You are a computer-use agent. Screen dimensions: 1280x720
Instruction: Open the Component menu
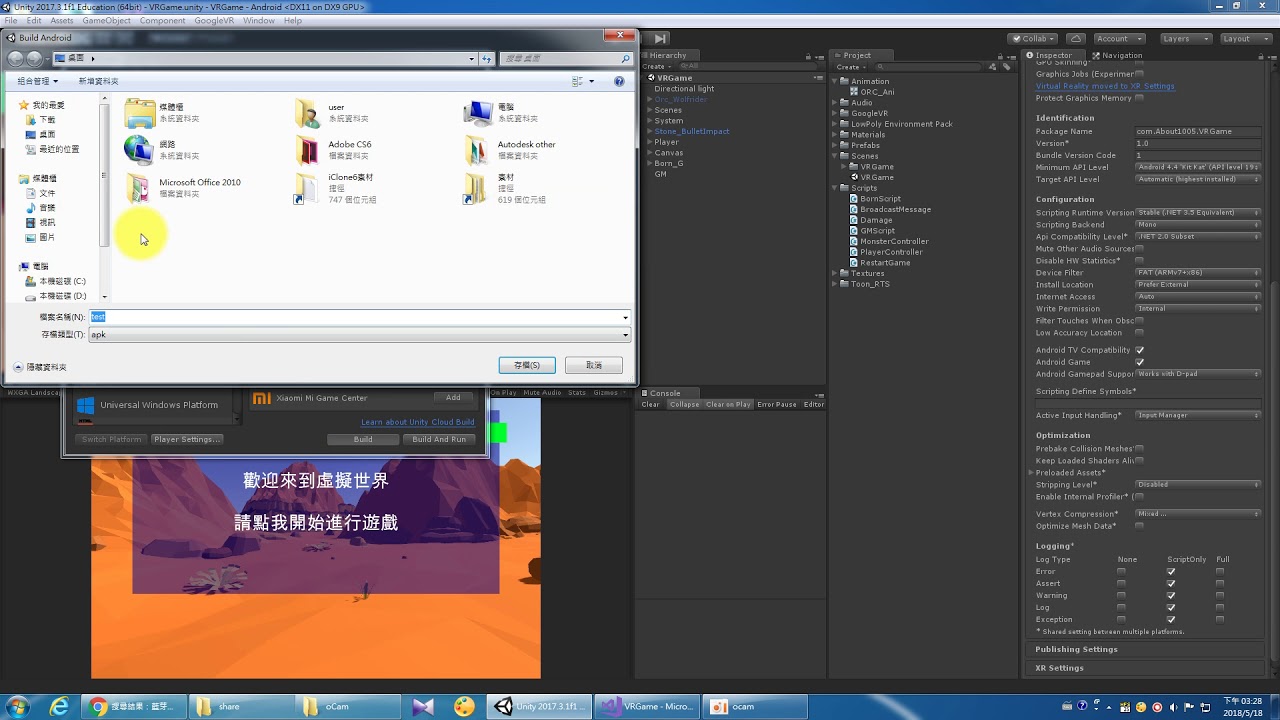click(x=162, y=20)
